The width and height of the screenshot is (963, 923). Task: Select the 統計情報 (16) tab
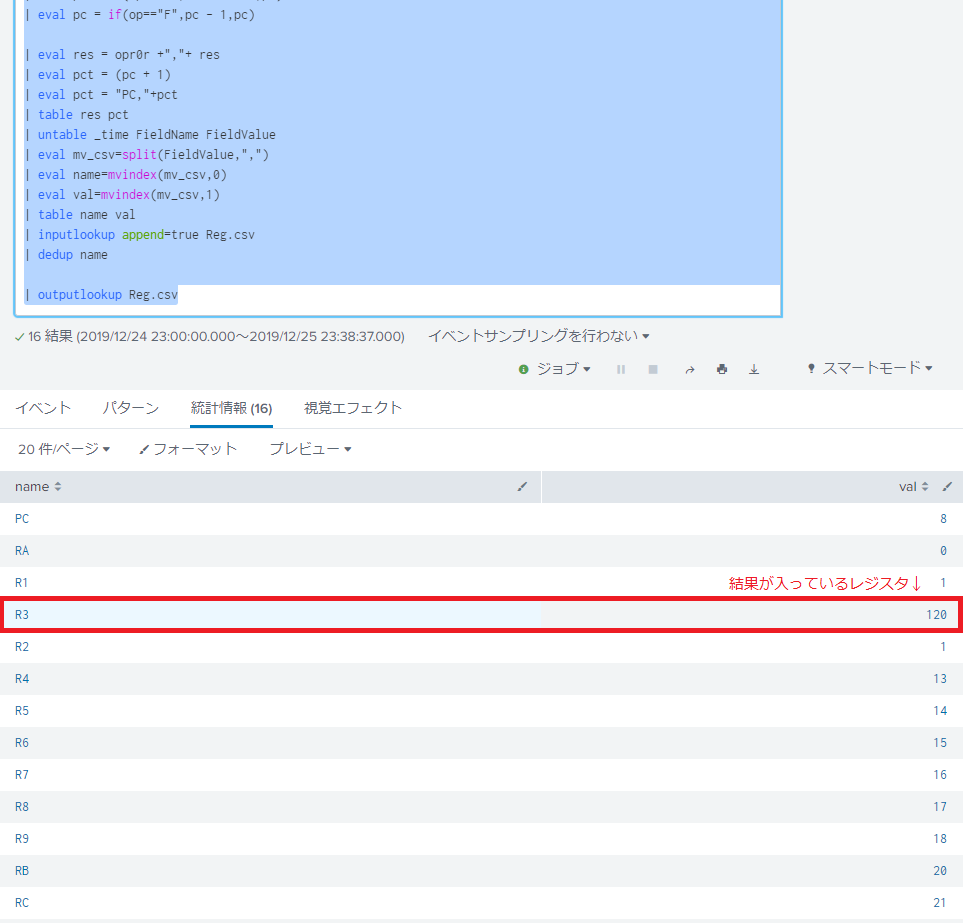tap(232, 408)
